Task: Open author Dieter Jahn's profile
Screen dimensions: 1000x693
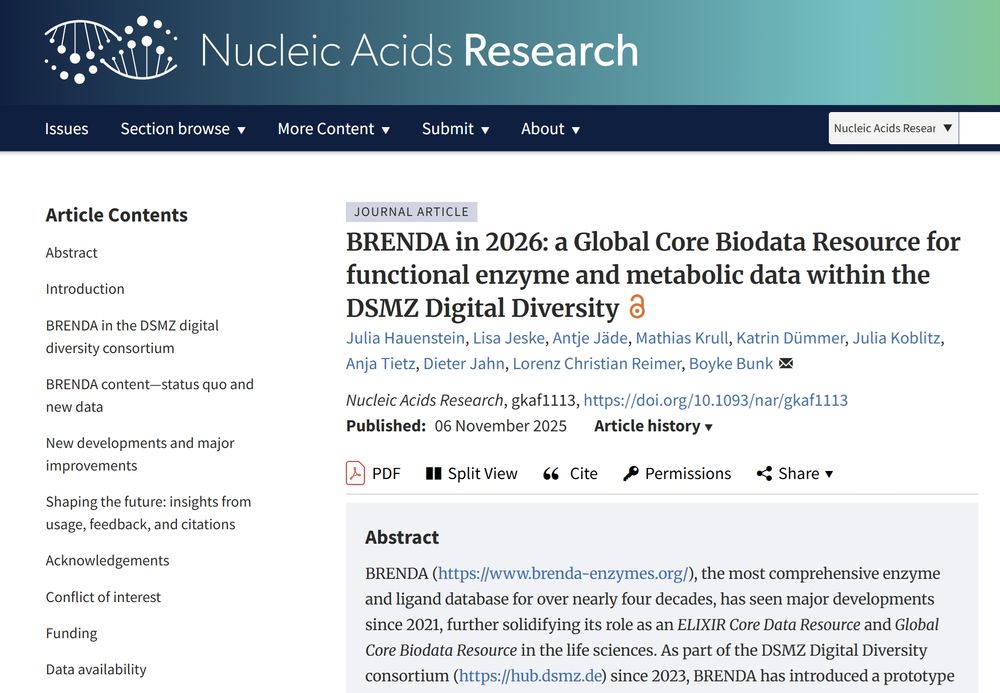Action: pyautogui.click(x=464, y=363)
